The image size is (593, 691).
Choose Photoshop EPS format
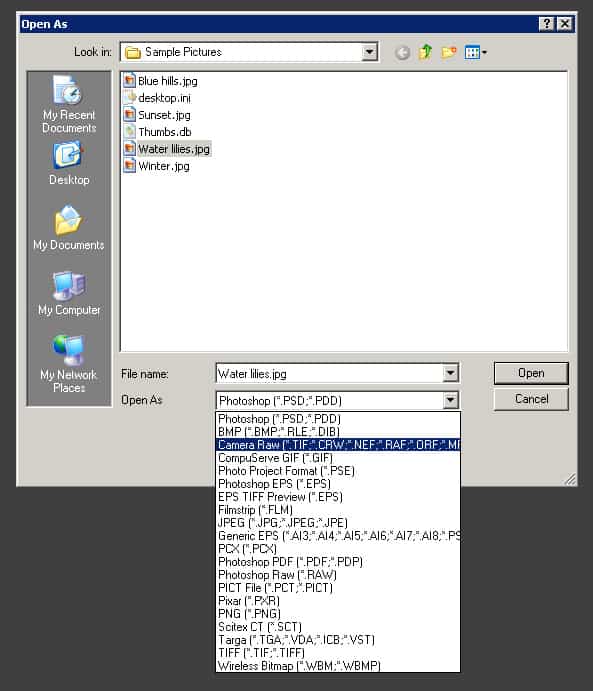pos(338,483)
